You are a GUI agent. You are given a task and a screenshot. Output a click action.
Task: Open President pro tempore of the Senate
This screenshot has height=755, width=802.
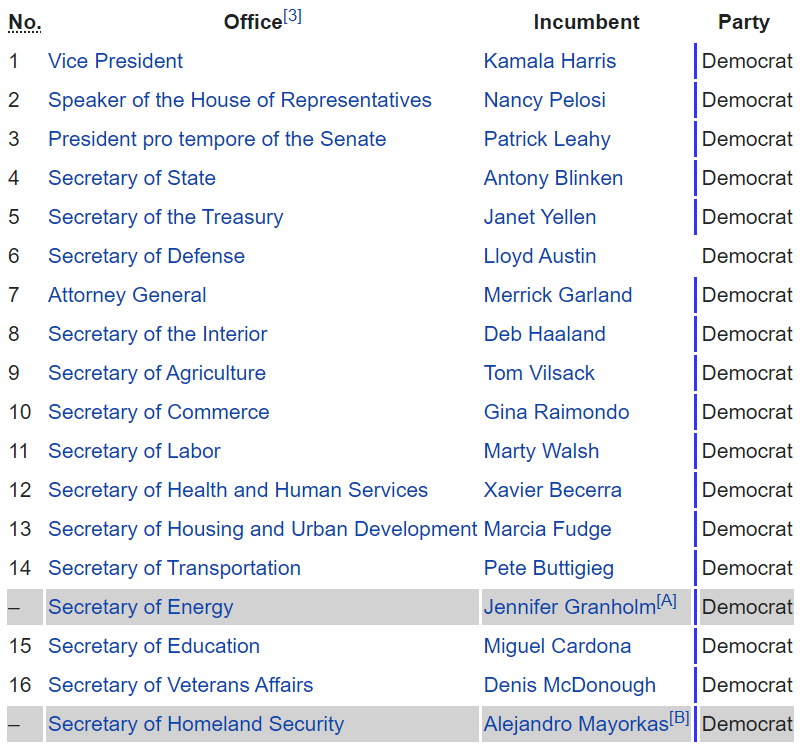[x=216, y=139]
